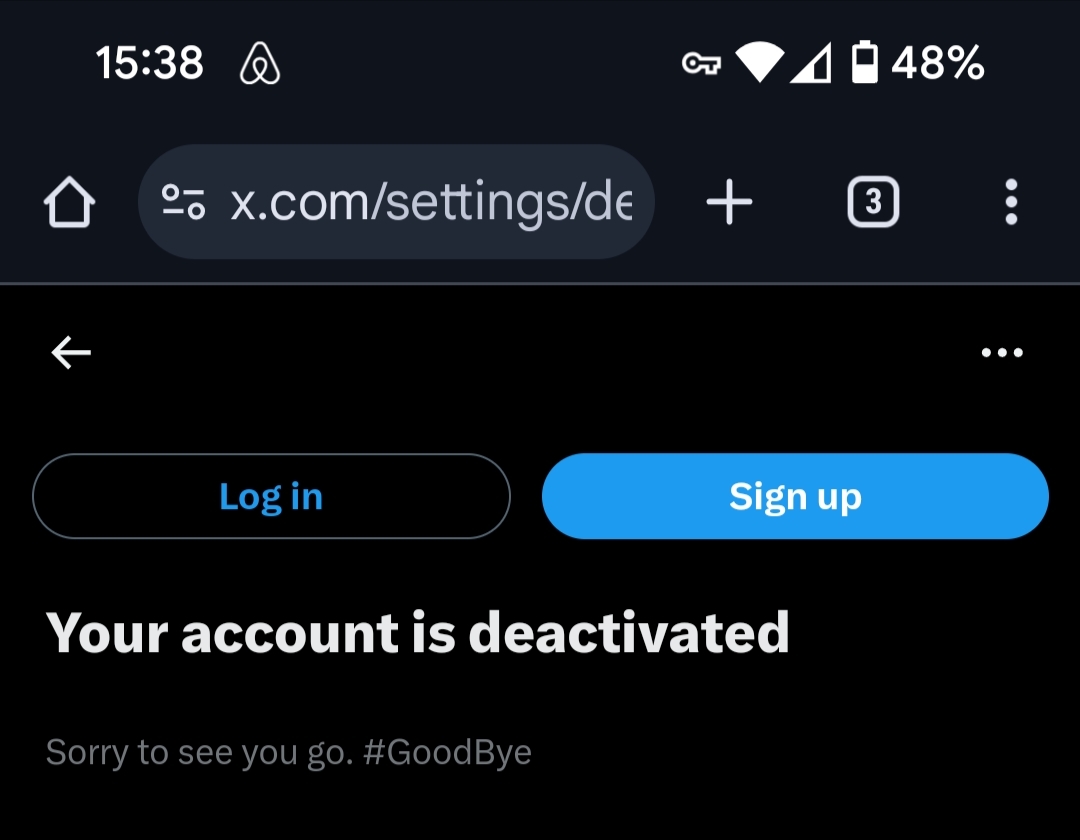Screen dimensions: 1080x840
Task: Tap the 15:38 clock in status bar
Action: (150, 65)
